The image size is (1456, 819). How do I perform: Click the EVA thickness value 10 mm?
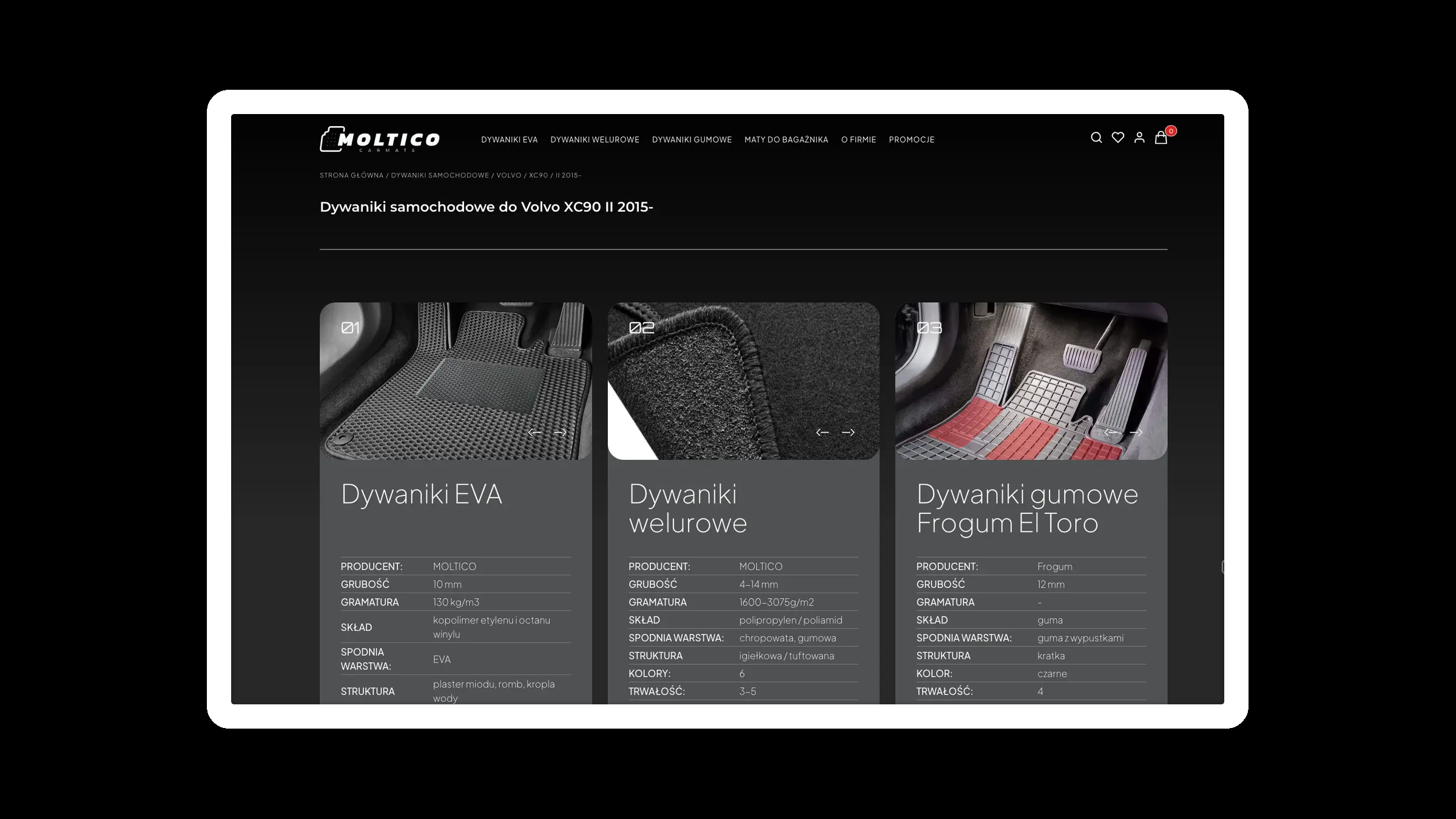[x=447, y=584]
